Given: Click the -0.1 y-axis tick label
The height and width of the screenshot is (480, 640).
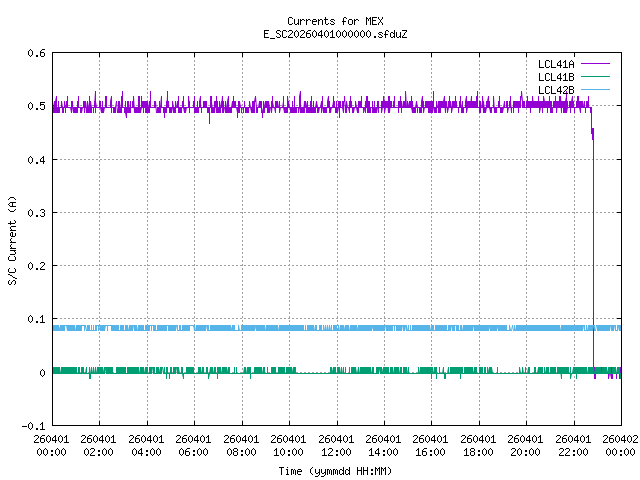Looking at the screenshot, I should tap(32, 427).
